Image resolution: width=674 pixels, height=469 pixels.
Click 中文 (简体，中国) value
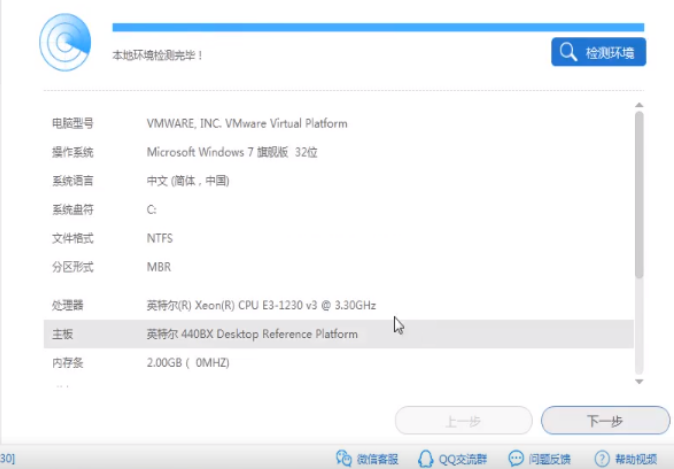click(188, 181)
